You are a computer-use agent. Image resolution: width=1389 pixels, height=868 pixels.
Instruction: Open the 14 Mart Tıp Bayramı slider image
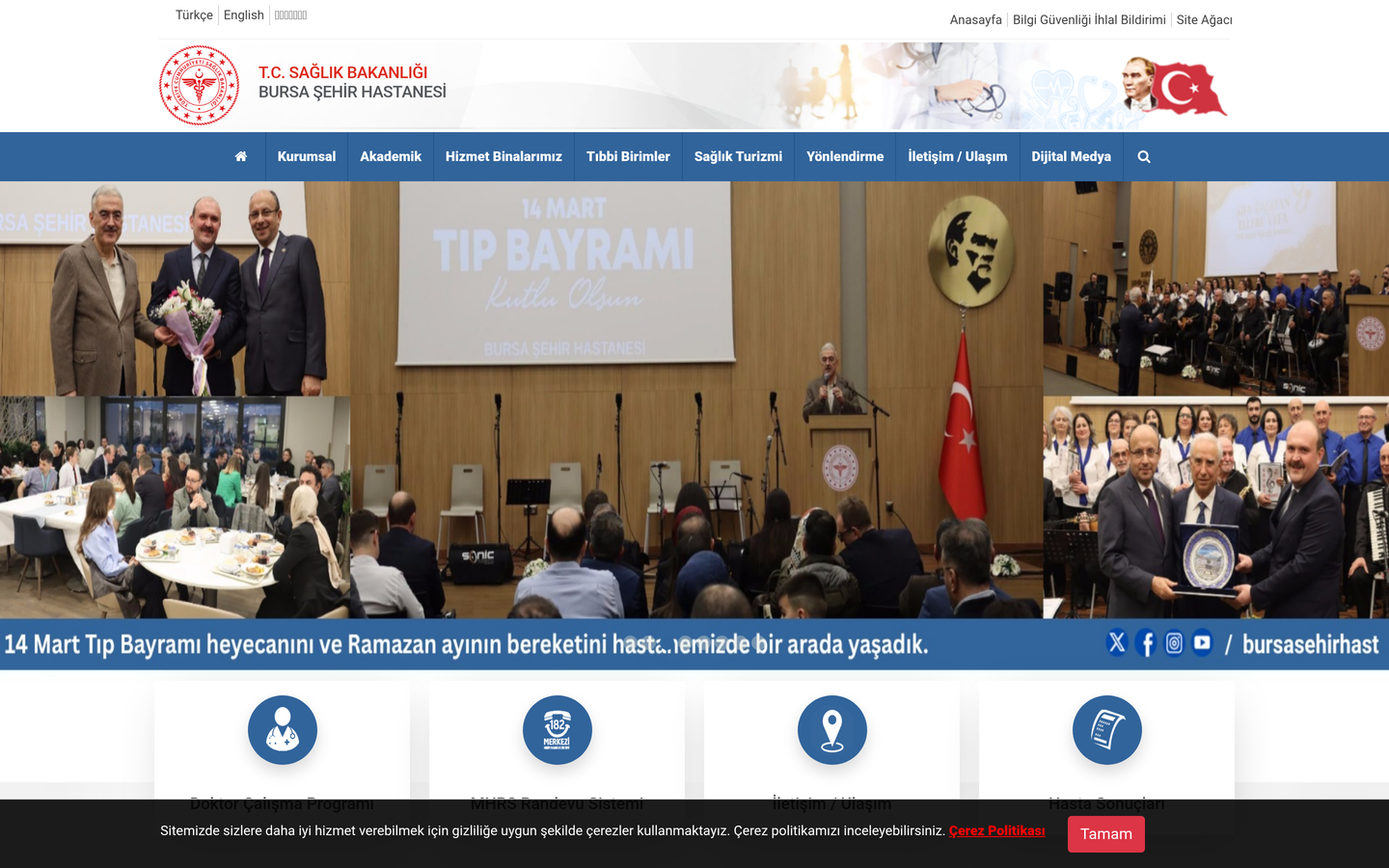(694, 425)
